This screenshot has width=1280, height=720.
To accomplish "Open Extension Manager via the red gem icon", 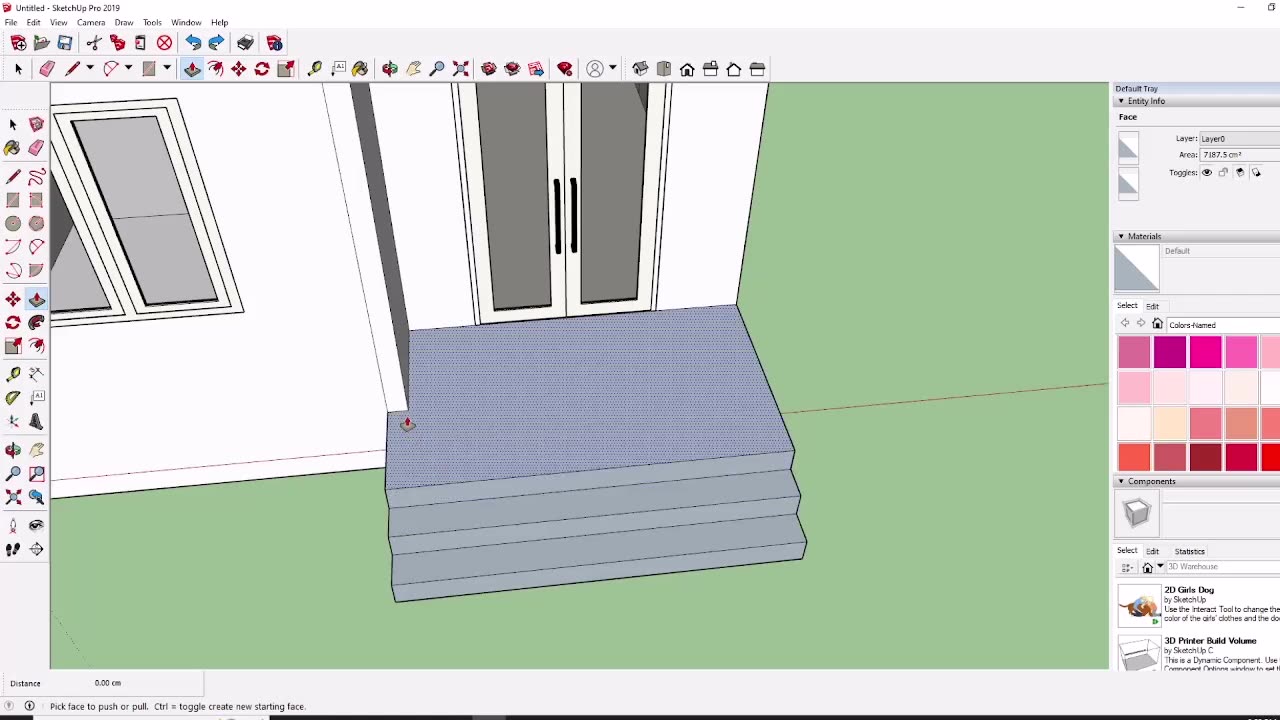I will point(565,69).
